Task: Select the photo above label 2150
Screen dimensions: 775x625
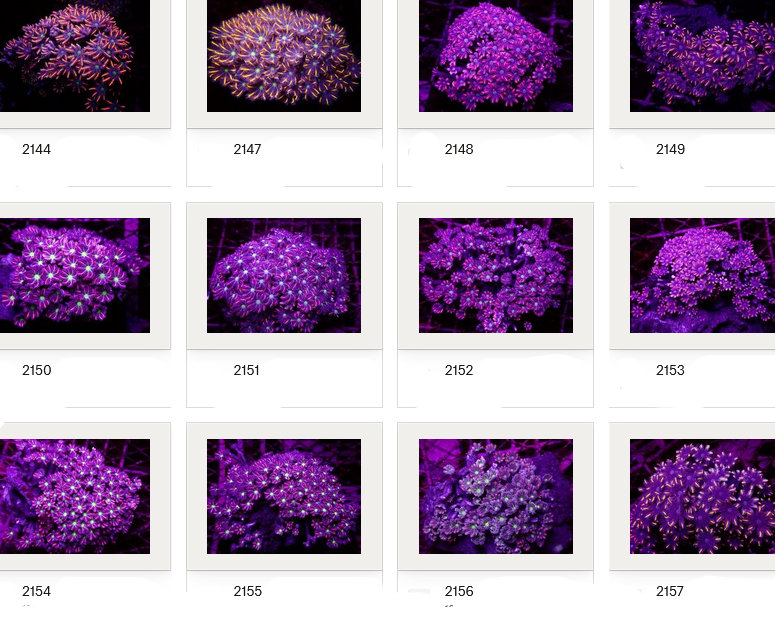Action: [x=75, y=275]
